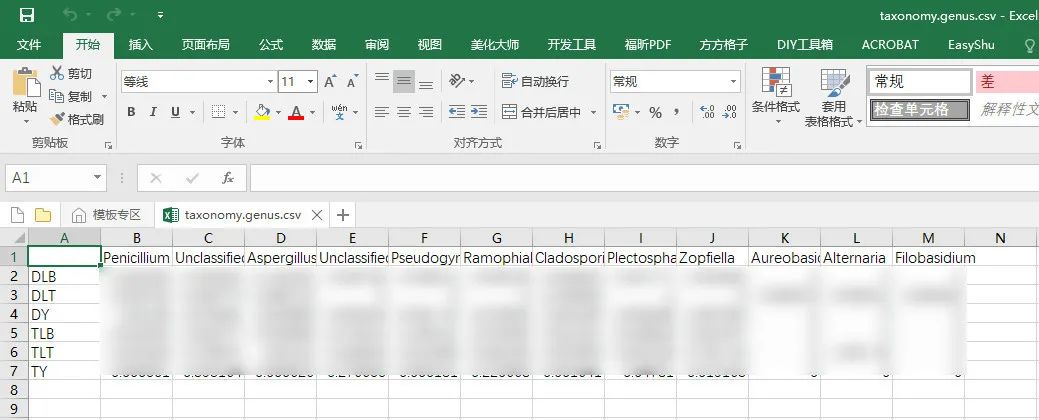
Task: Open the Customize Quick Access Toolbar dropdown
Action: (161, 15)
